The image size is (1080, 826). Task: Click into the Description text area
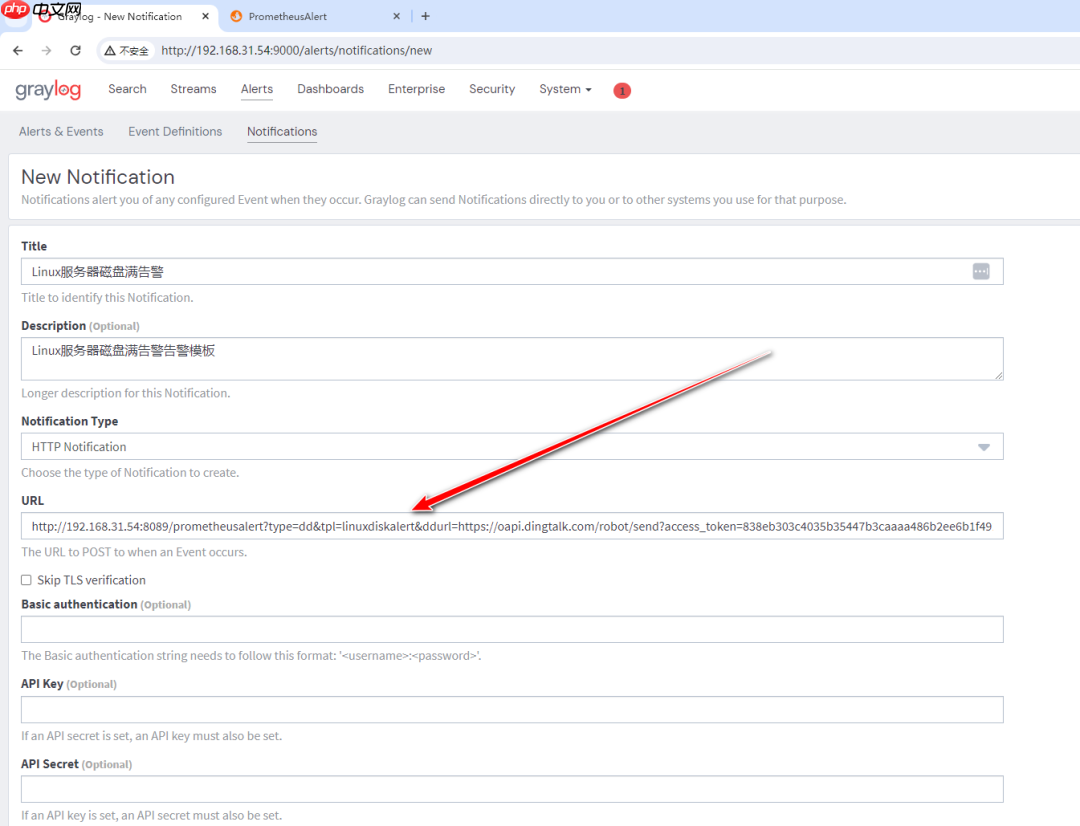pos(512,358)
